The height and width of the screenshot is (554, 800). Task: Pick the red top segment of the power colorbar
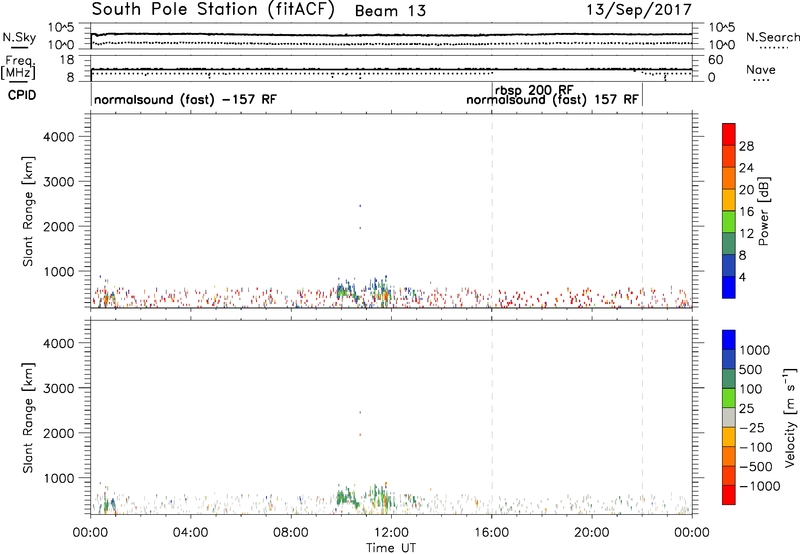[x=729, y=134]
